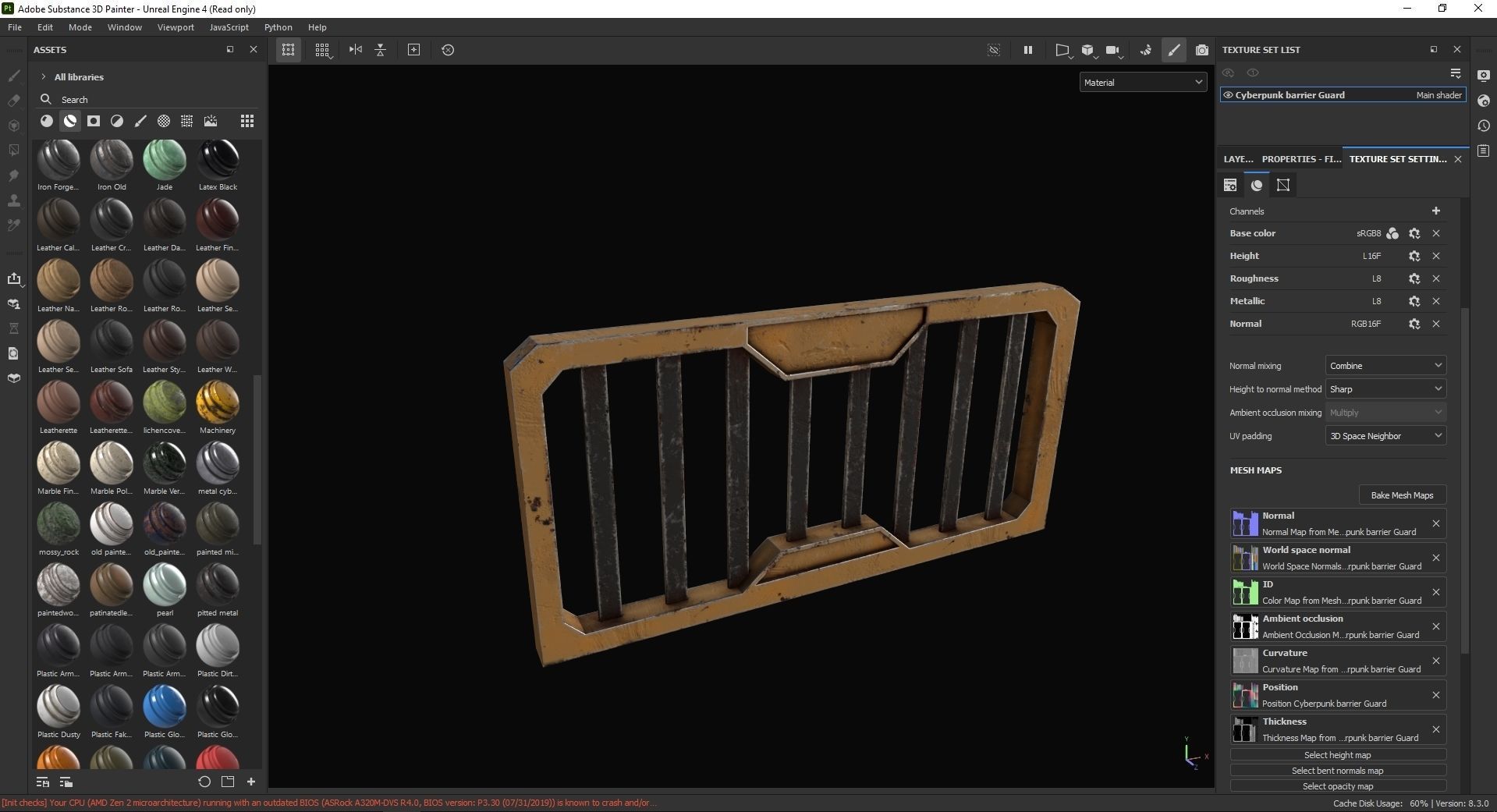This screenshot has width=1497, height=812.
Task: Open the Log panel icon in right sidebar
Action: 1484,151
